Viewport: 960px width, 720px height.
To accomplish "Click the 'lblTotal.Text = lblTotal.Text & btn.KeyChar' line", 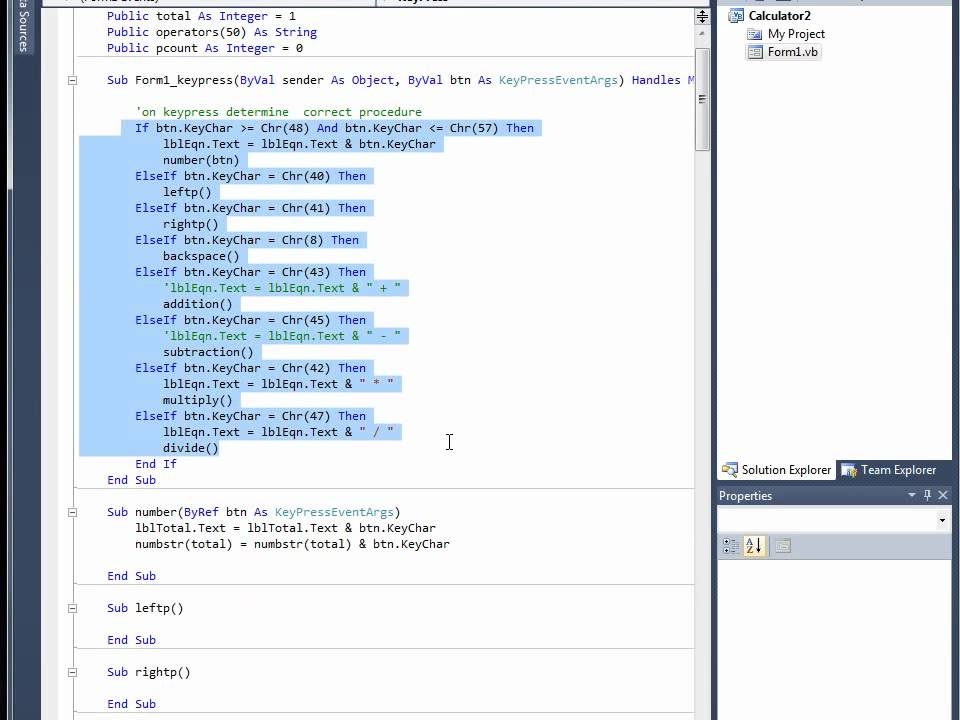I will tap(285, 528).
